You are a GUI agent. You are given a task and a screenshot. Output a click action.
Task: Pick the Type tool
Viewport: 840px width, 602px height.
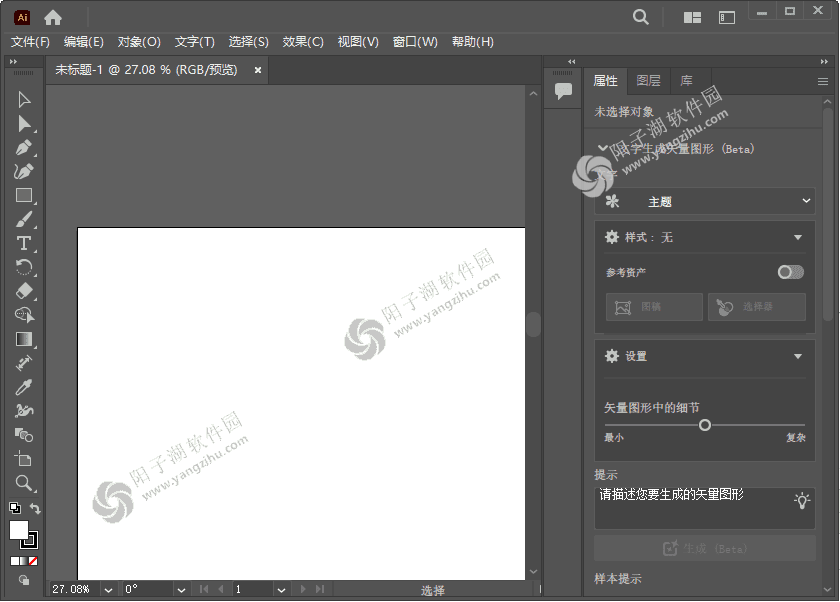pyautogui.click(x=24, y=243)
